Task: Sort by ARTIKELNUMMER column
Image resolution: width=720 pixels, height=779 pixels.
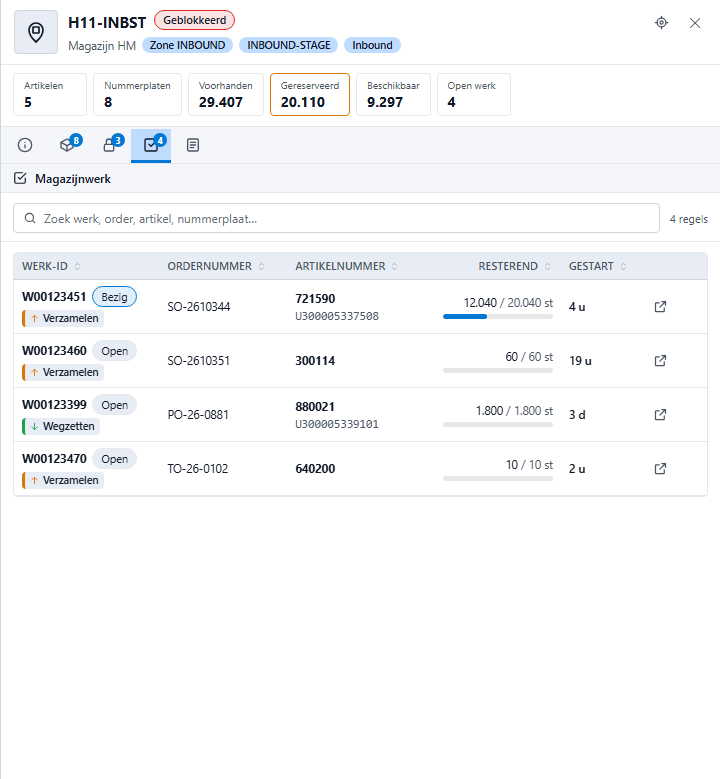Action: pos(346,266)
